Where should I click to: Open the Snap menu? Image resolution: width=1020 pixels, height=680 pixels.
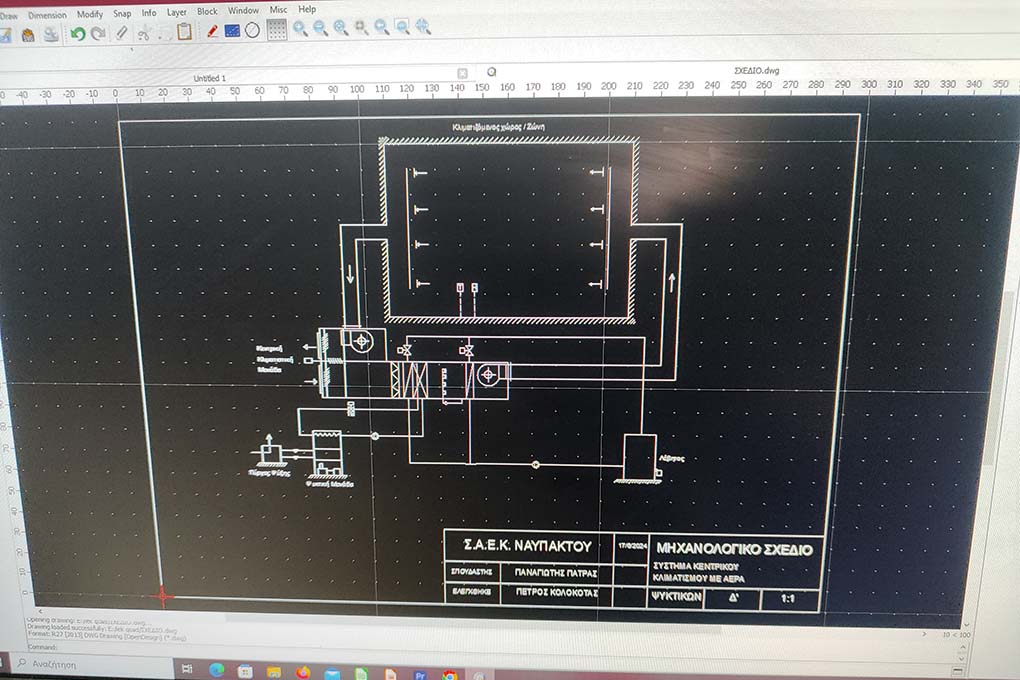click(122, 14)
